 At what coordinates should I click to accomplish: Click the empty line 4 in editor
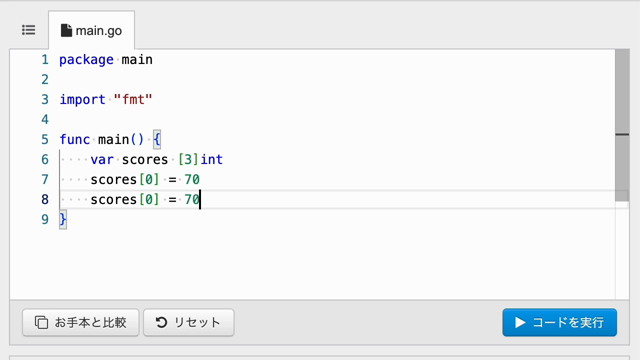coord(327,120)
